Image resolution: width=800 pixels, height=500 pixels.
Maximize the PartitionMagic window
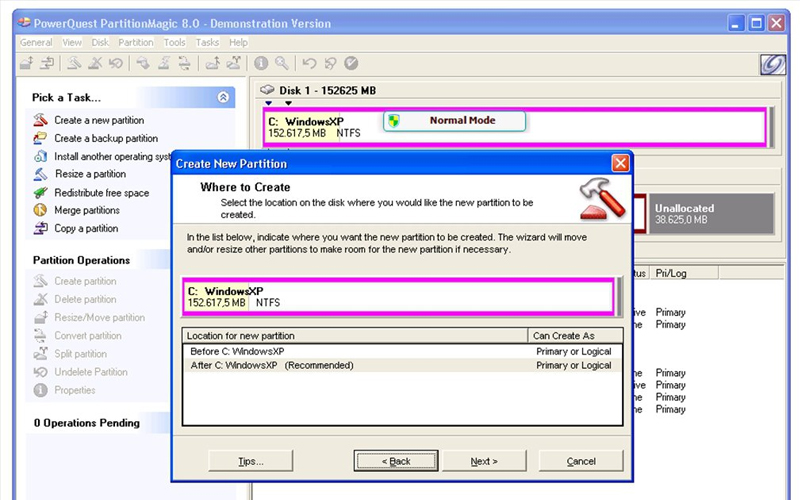(x=756, y=23)
